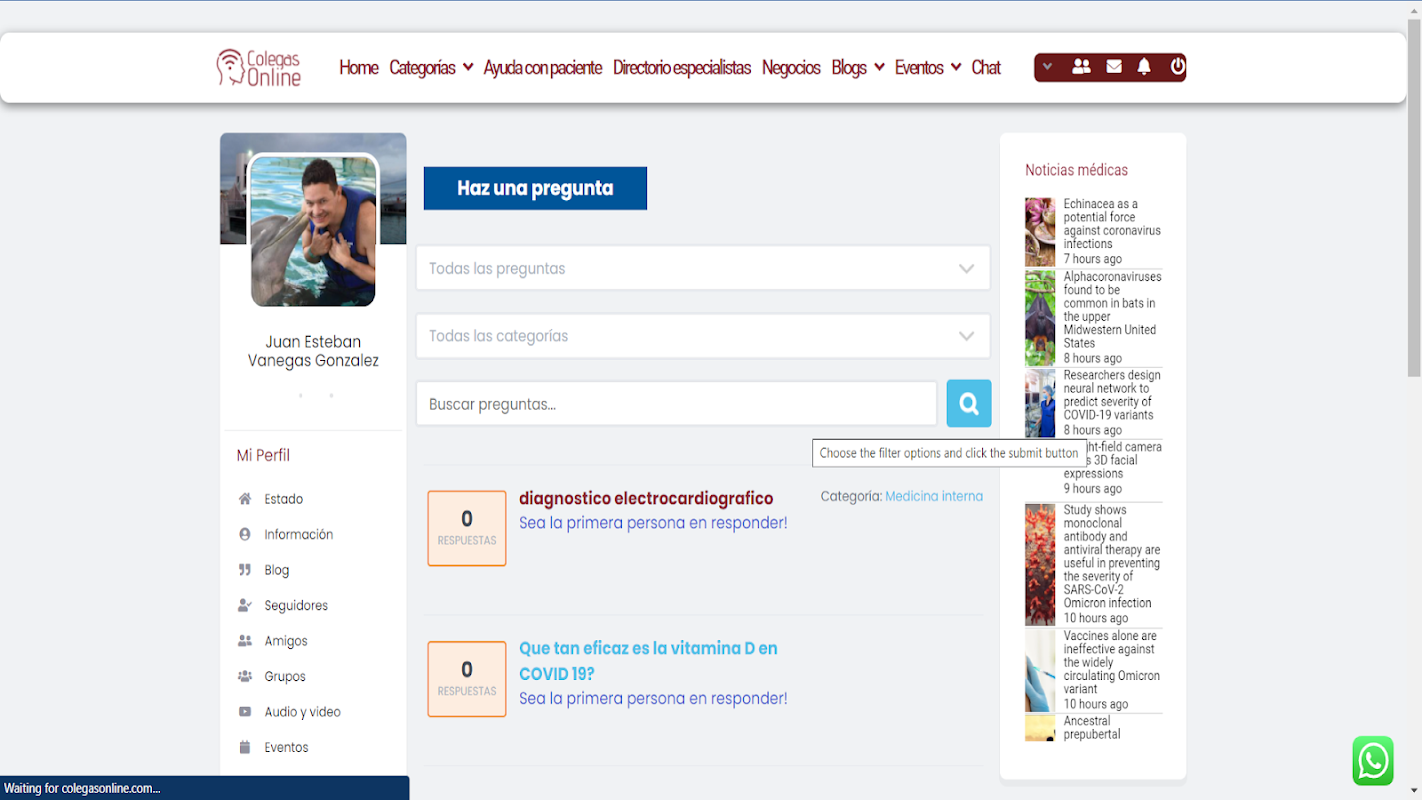1422x800 pixels.
Task: Select Amigos in the profile sidebar
Action: (286, 641)
